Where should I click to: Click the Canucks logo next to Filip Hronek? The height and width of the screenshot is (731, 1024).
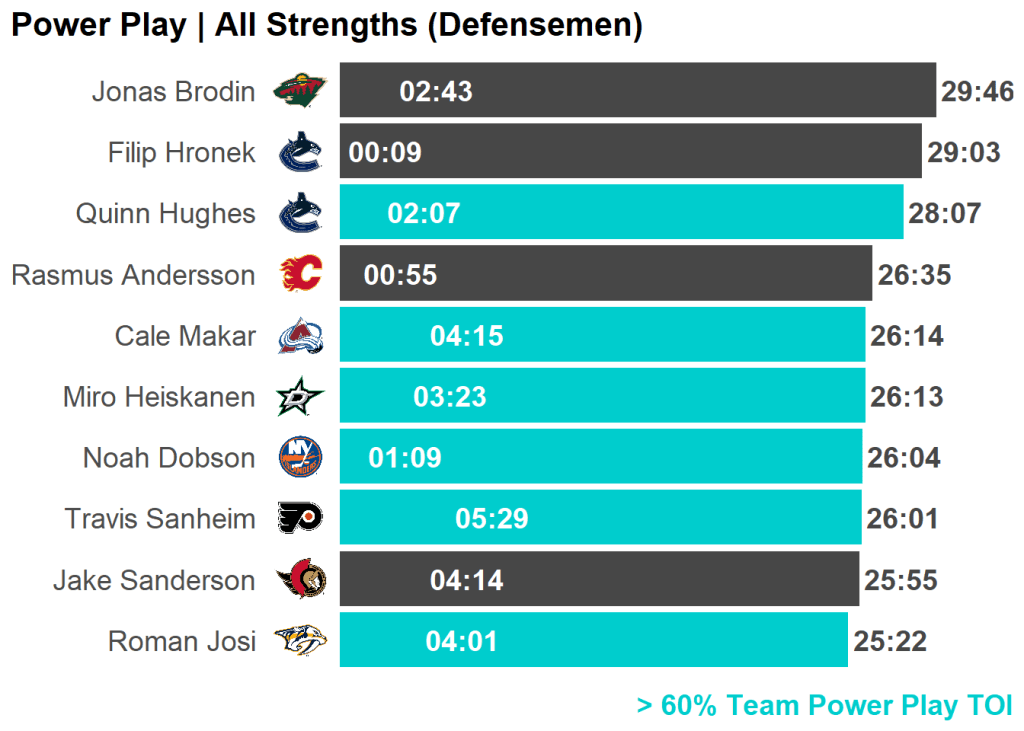(300, 152)
